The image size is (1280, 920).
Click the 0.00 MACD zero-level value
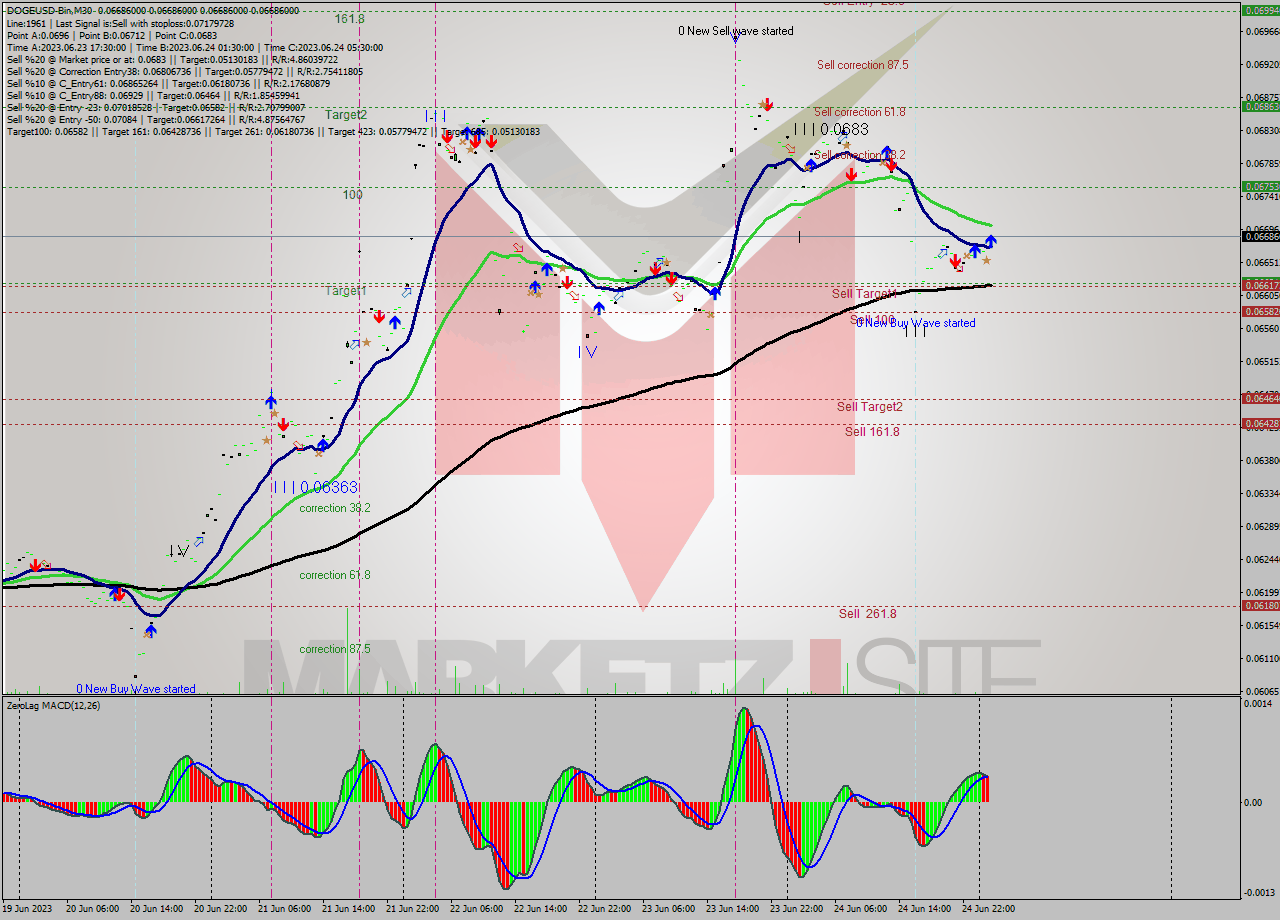coord(1254,802)
